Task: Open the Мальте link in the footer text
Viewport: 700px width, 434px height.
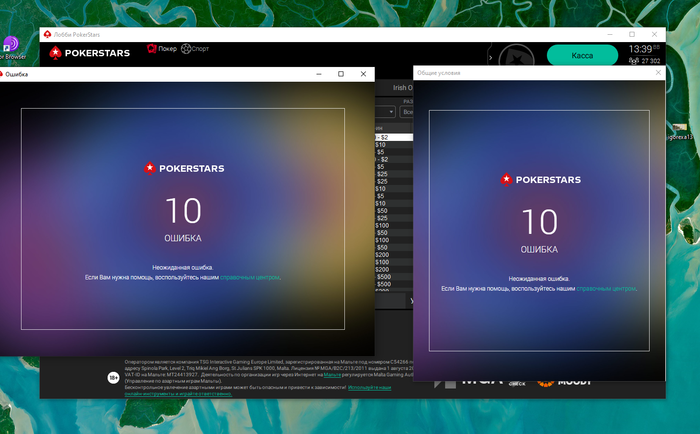Action: pos(332,375)
